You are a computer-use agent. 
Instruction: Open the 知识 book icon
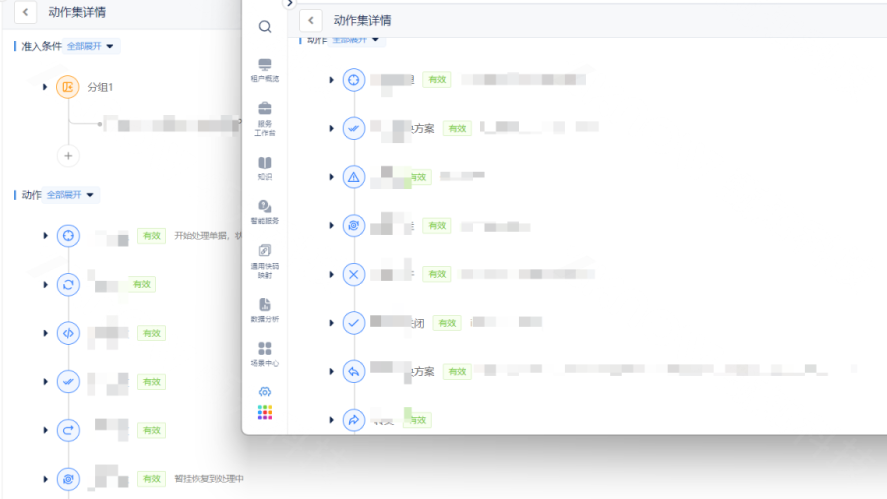[264, 167]
